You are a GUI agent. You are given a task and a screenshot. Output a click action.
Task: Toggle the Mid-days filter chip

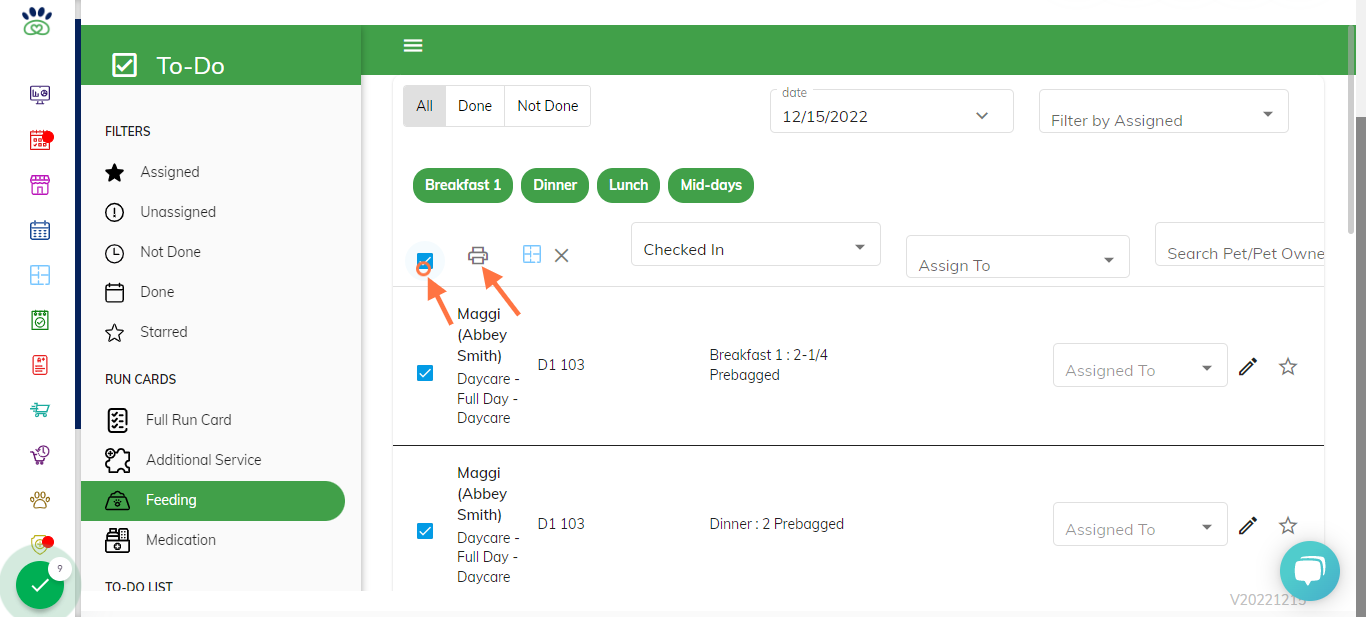point(711,185)
